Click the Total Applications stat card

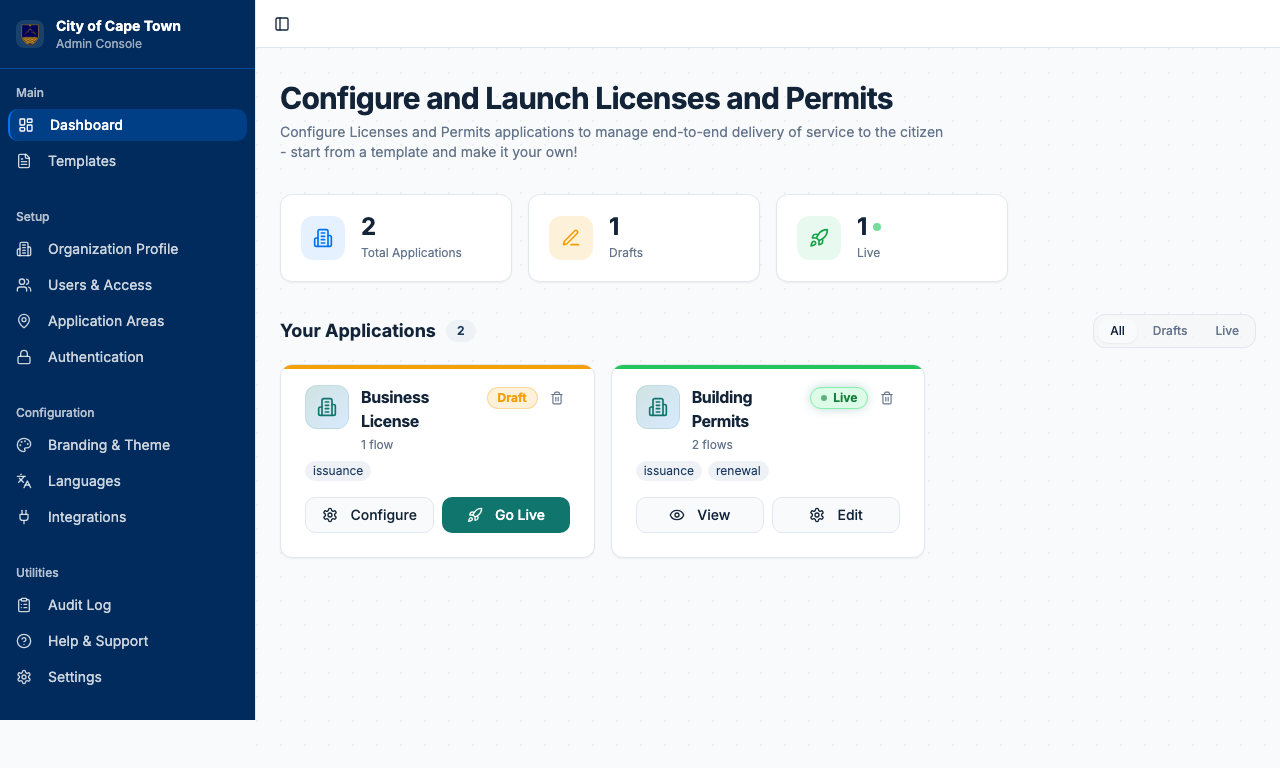(396, 238)
